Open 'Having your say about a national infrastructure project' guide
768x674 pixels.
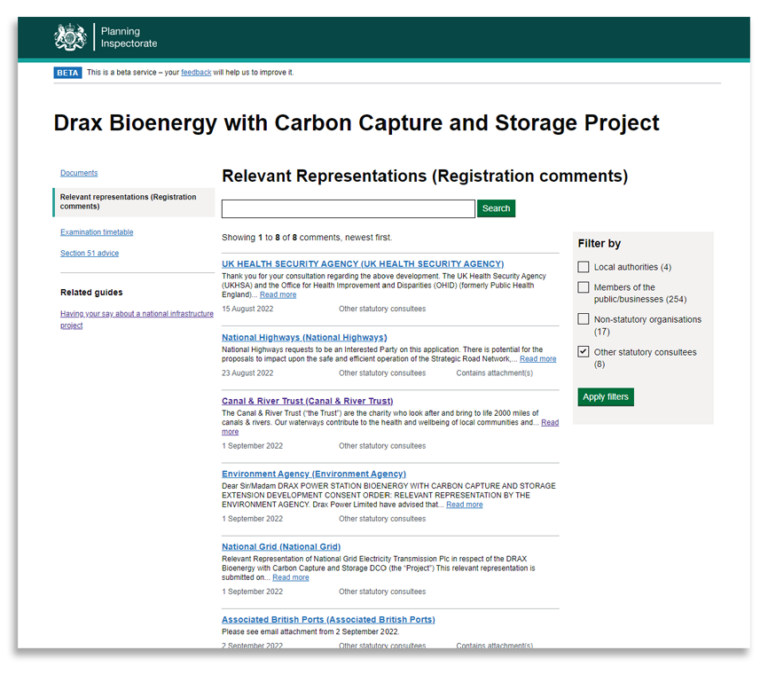[137, 319]
